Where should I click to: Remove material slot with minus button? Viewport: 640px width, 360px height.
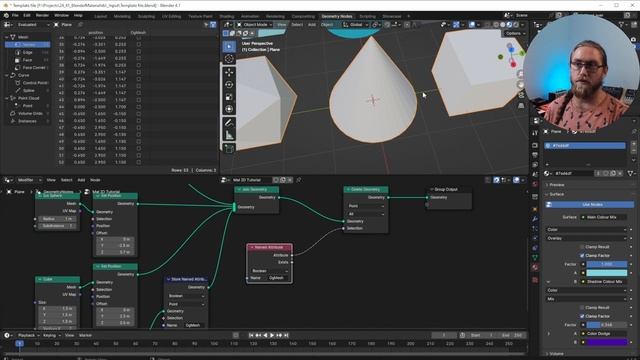tap(633, 151)
